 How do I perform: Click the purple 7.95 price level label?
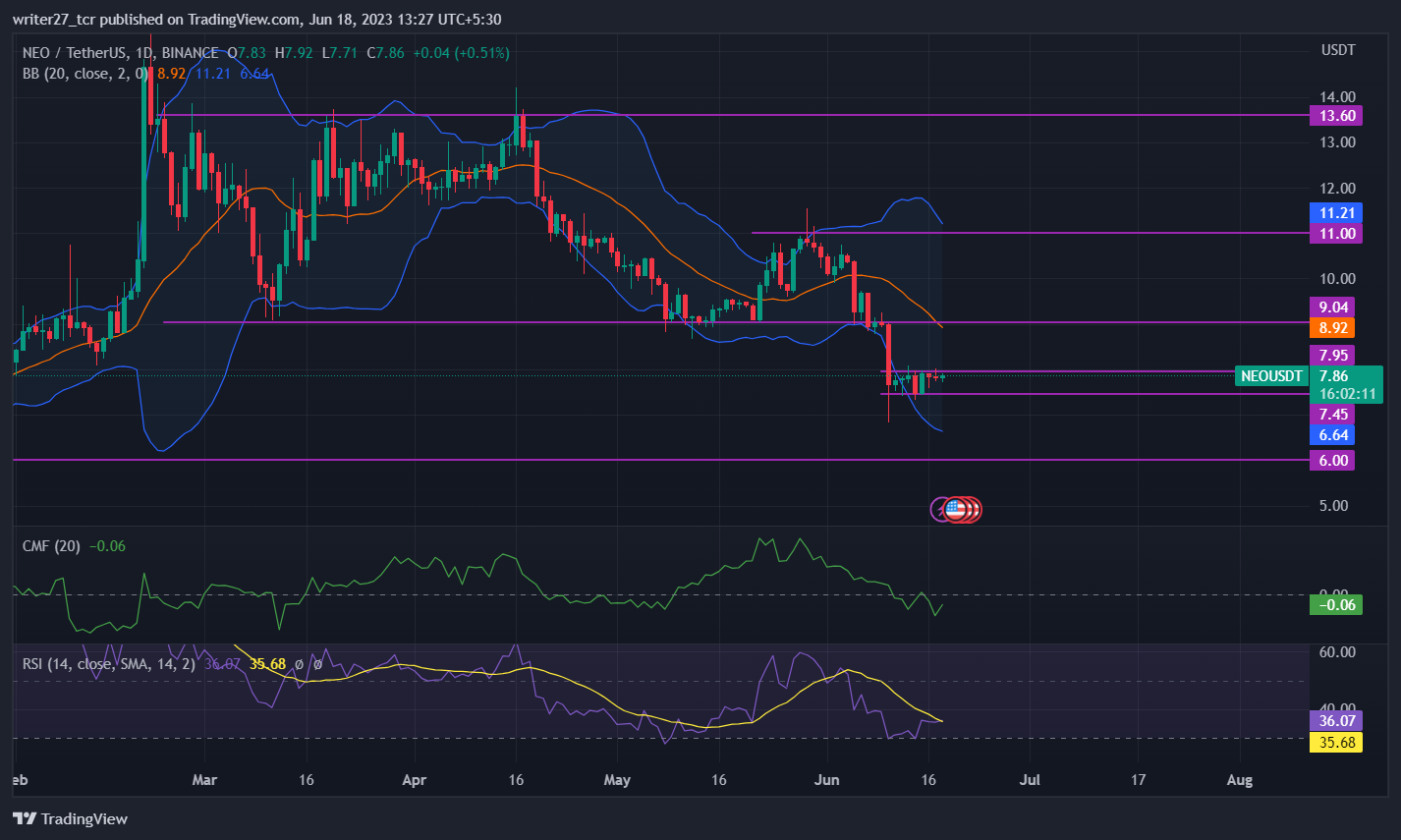coord(1332,356)
